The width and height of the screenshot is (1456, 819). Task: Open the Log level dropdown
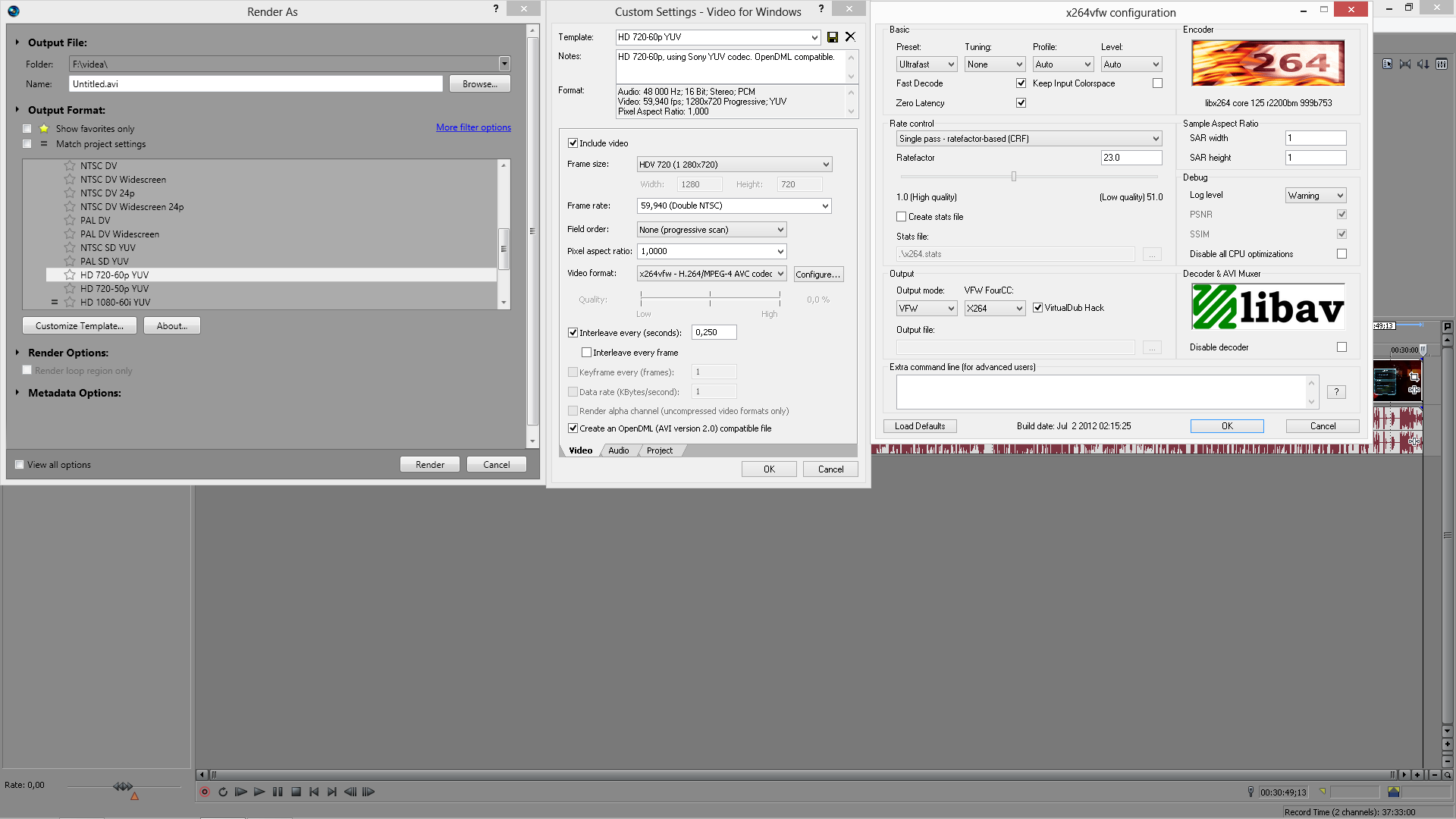pyautogui.click(x=1316, y=196)
